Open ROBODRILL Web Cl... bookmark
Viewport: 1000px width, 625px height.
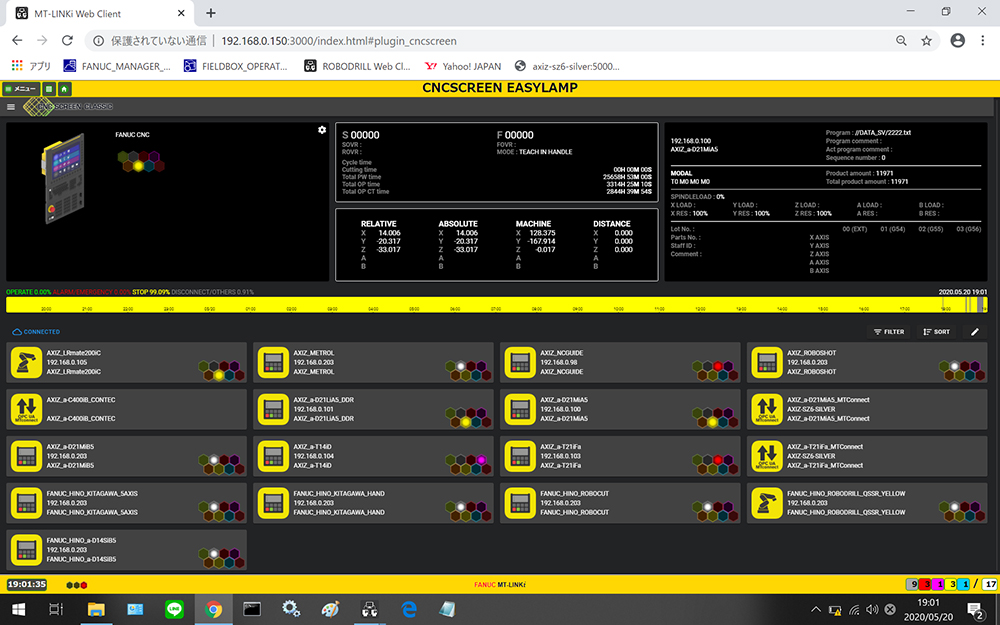[x=356, y=66]
